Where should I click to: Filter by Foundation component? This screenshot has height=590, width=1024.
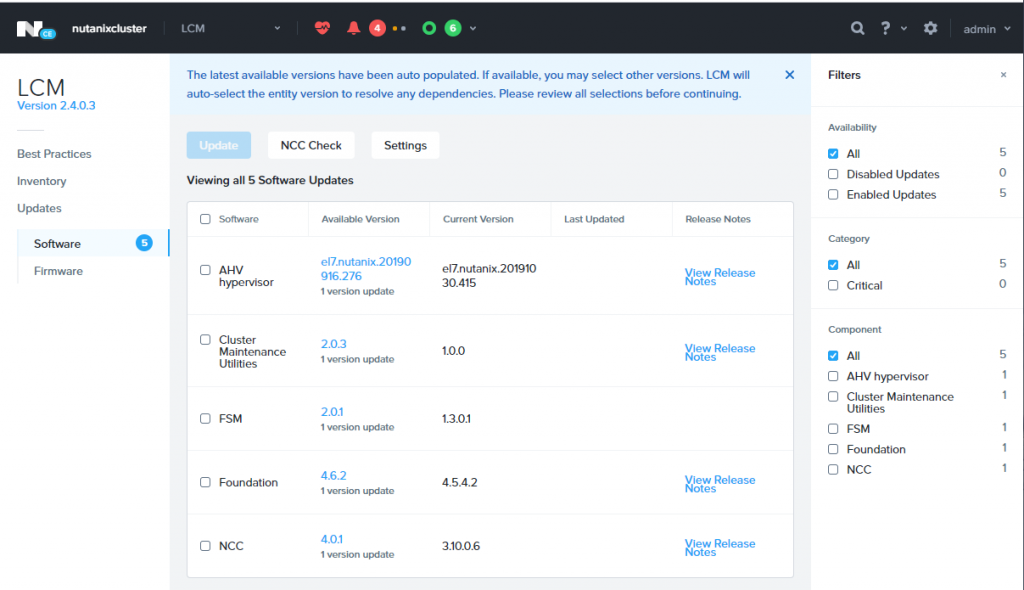click(833, 449)
